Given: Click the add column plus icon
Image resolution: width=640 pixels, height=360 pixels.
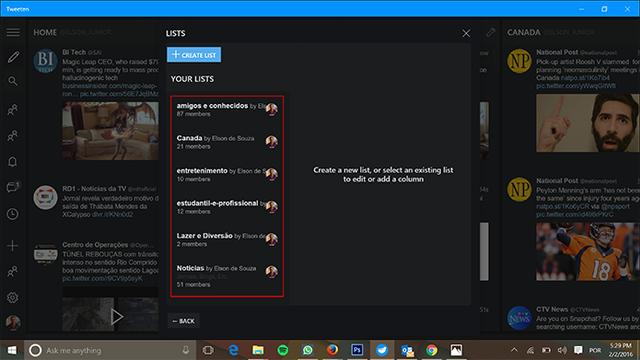Looking at the screenshot, I should [x=13, y=246].
